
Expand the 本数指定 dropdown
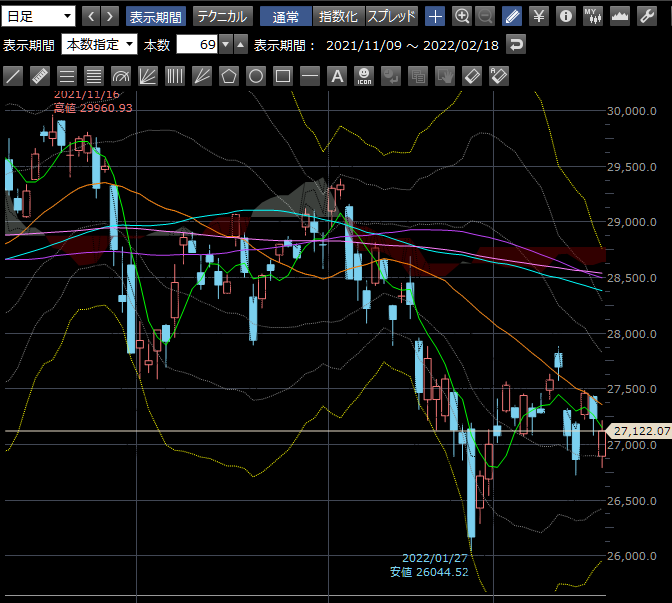pyautogui.click(x=99, y=44)
